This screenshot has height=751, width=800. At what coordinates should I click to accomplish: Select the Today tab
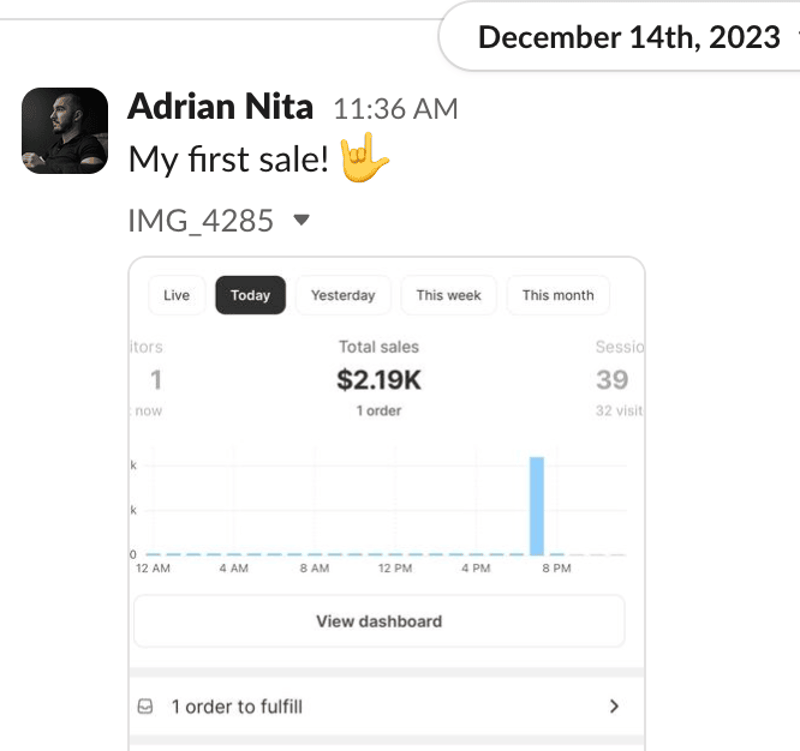pyautogui.click(x=250, y=295)
